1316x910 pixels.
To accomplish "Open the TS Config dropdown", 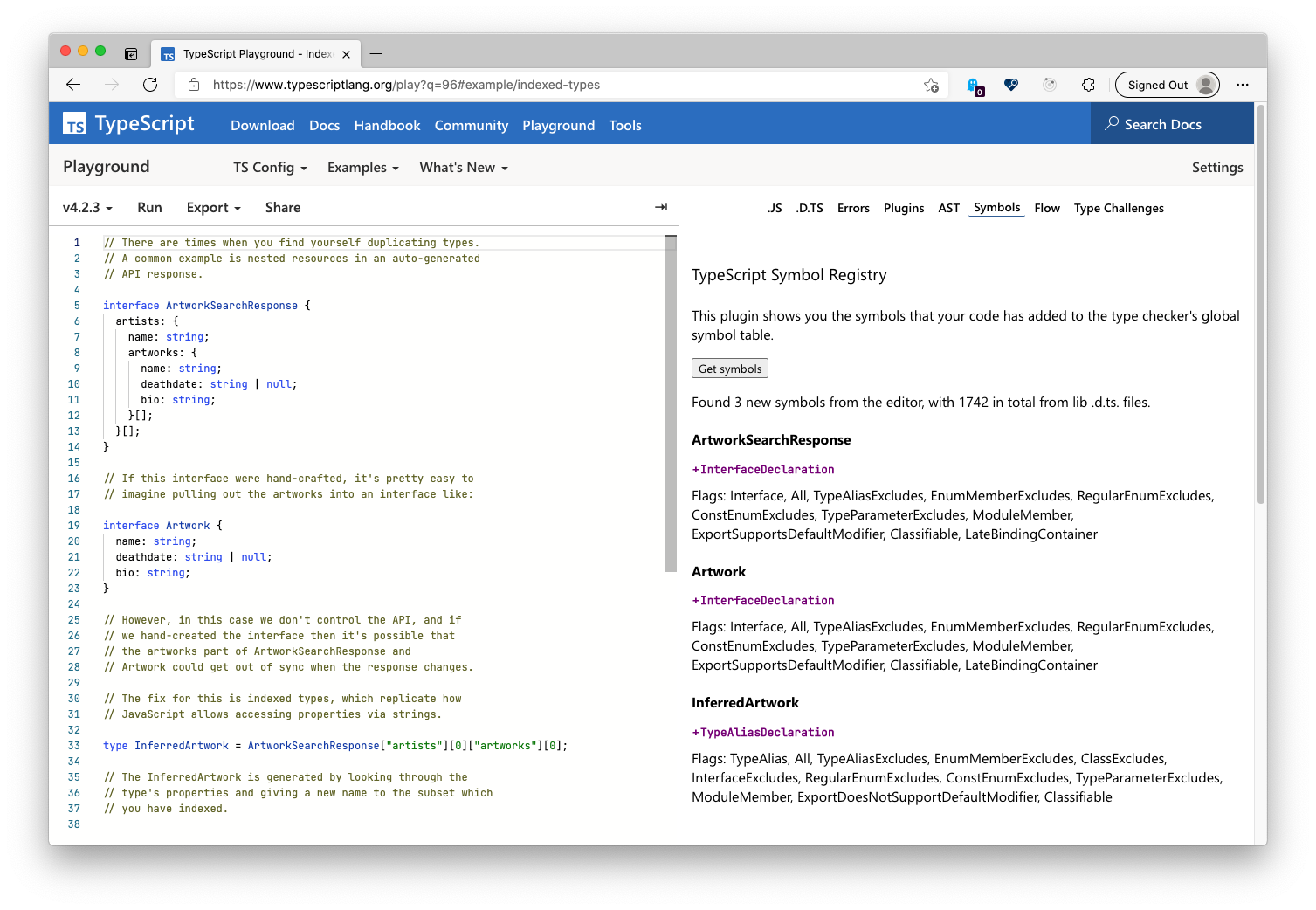I will coord(270,168).
